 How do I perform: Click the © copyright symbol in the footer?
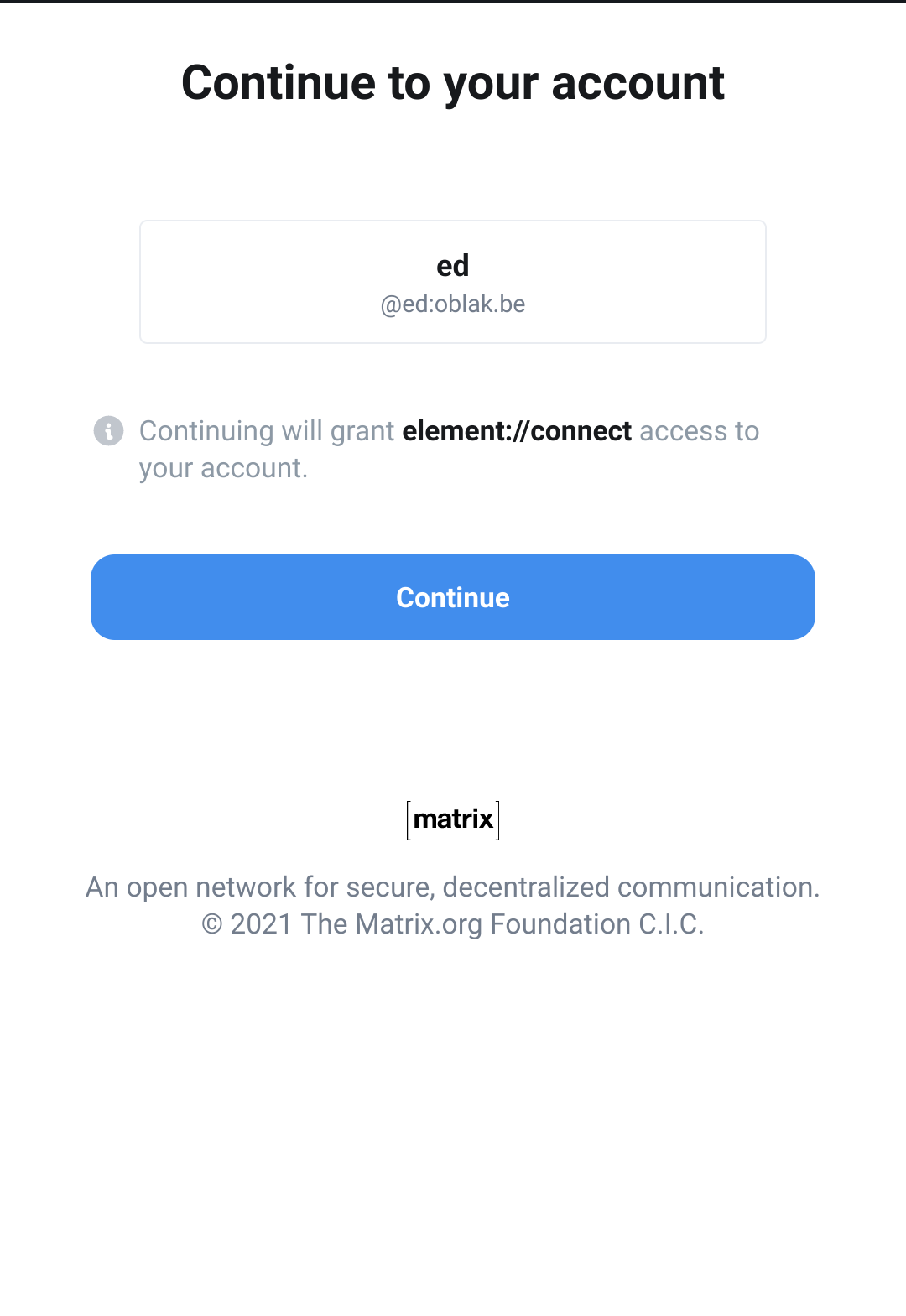pos(212,924)
